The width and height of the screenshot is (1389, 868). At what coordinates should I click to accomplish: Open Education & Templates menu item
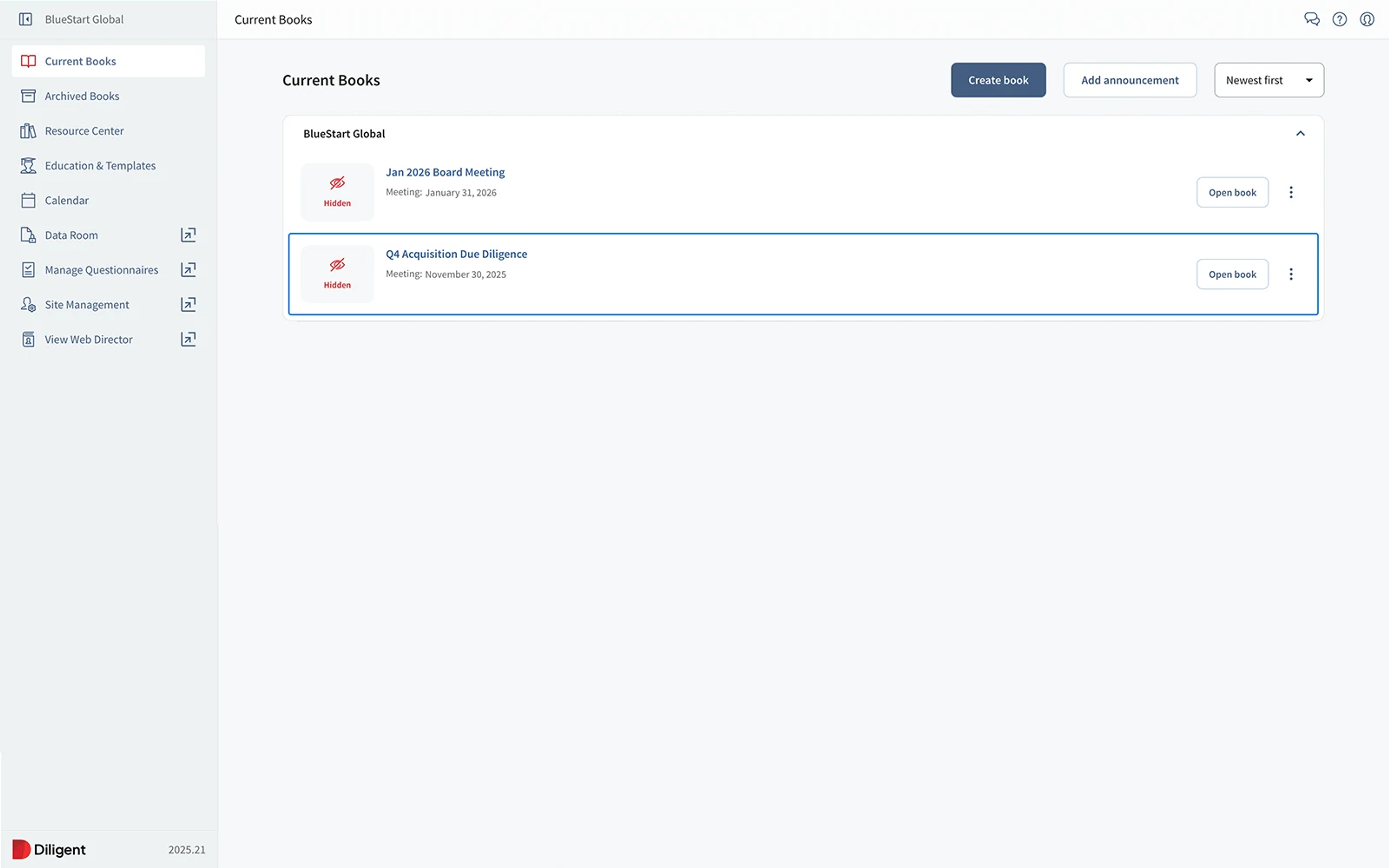point(109,165)
